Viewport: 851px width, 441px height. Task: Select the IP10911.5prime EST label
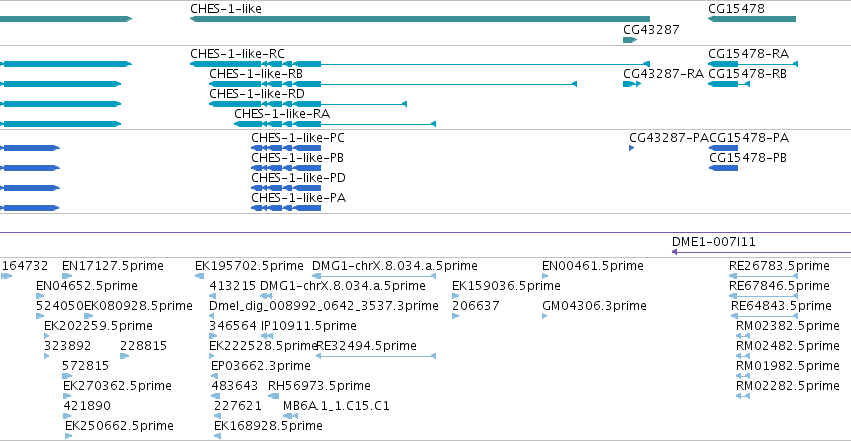point(309,326)
